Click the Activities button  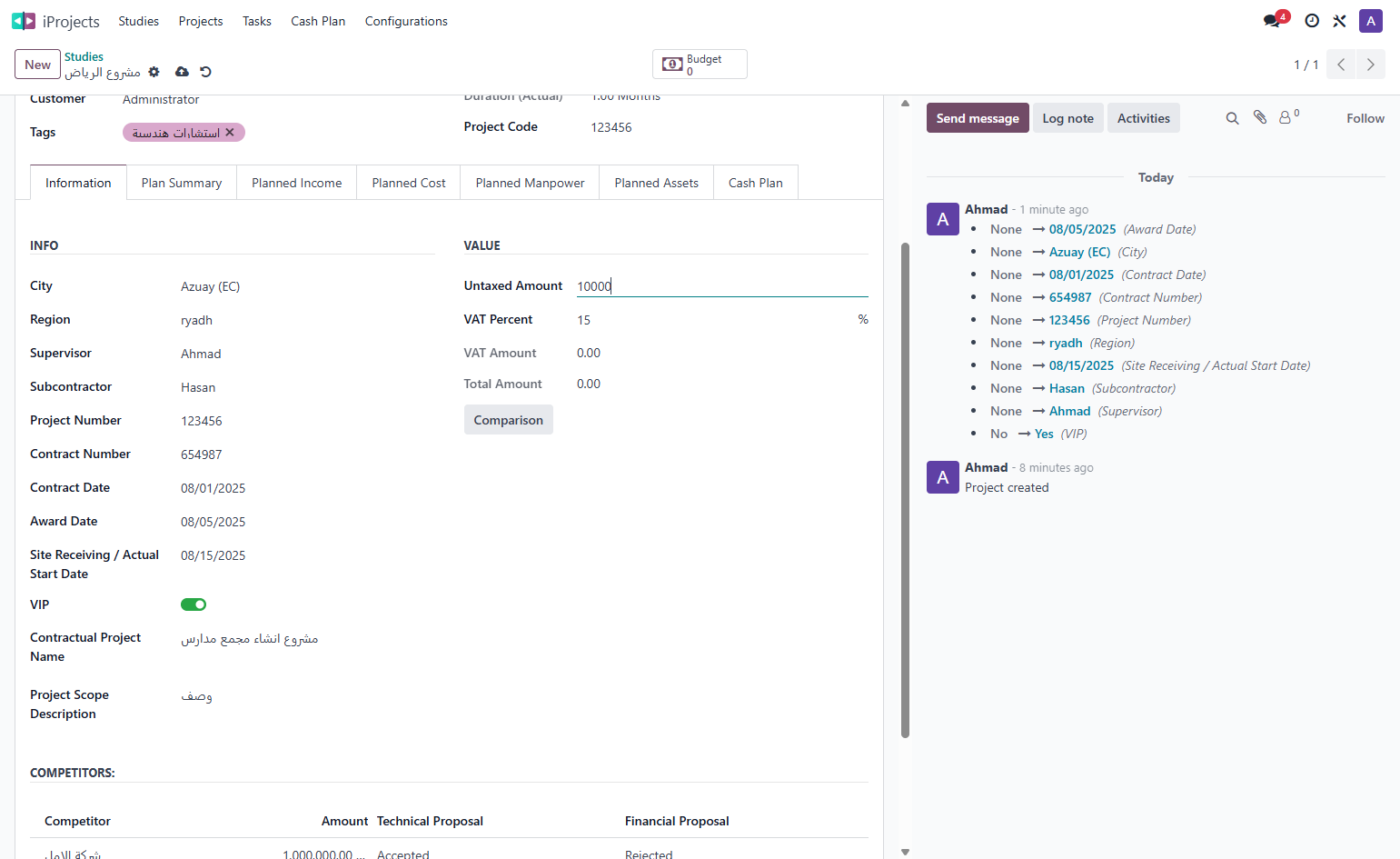pos(1144,118)
